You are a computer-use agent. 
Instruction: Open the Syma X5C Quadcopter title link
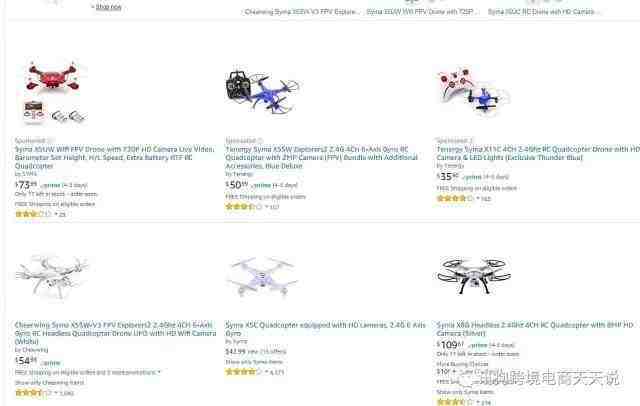tap(325, 329)
